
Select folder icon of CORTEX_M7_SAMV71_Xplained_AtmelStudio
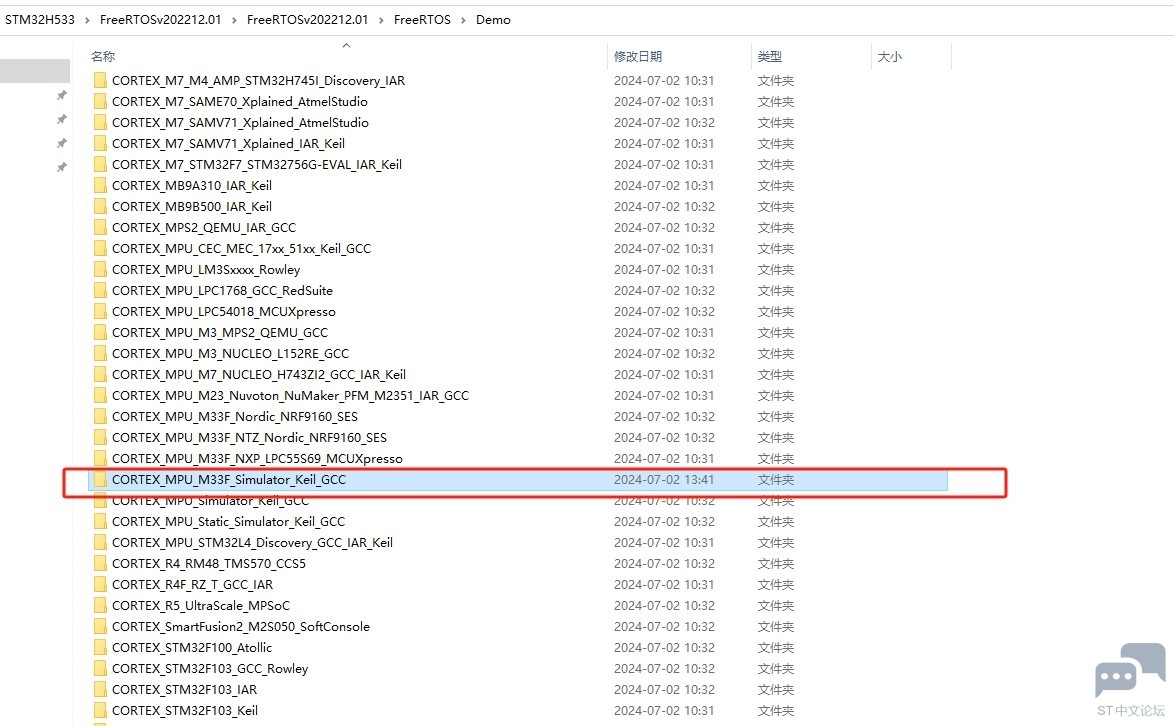[100, 123]
